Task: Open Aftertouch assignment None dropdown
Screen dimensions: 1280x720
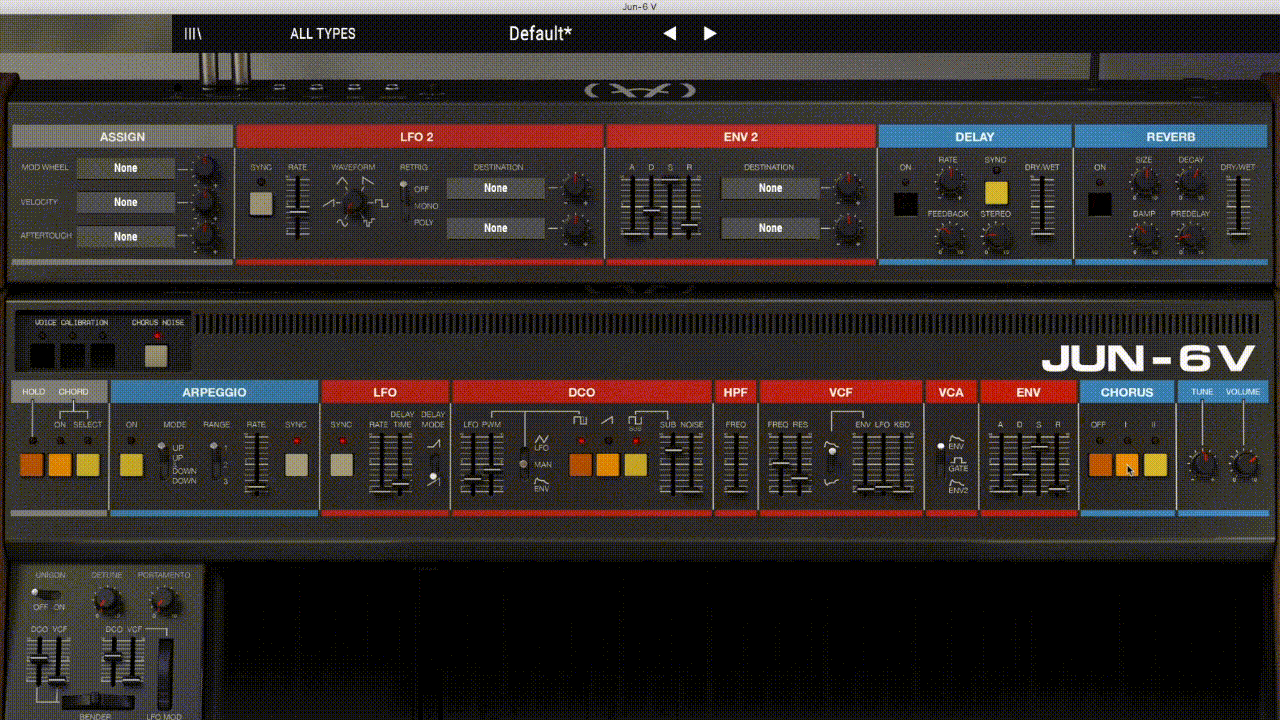Action: (126, 236)
